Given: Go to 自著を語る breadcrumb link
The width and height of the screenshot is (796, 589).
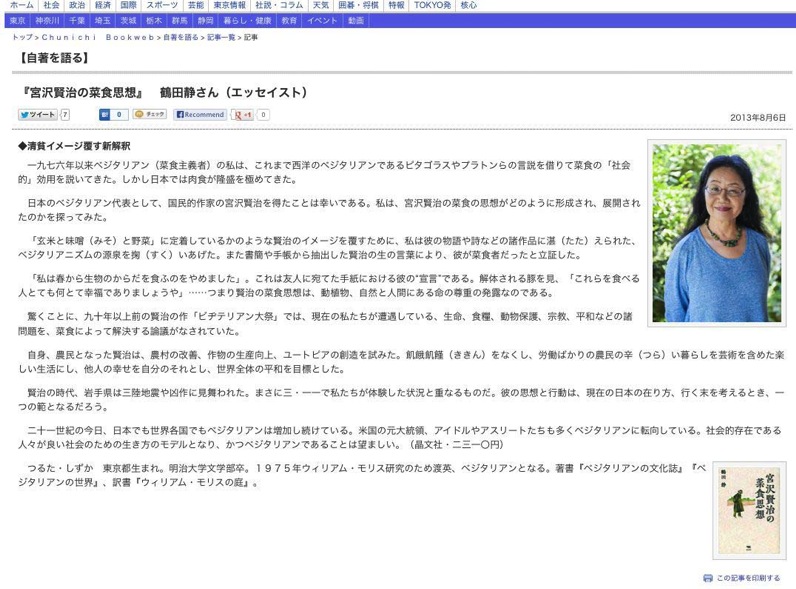Looking at the screenshot, I should coord(180,37).
